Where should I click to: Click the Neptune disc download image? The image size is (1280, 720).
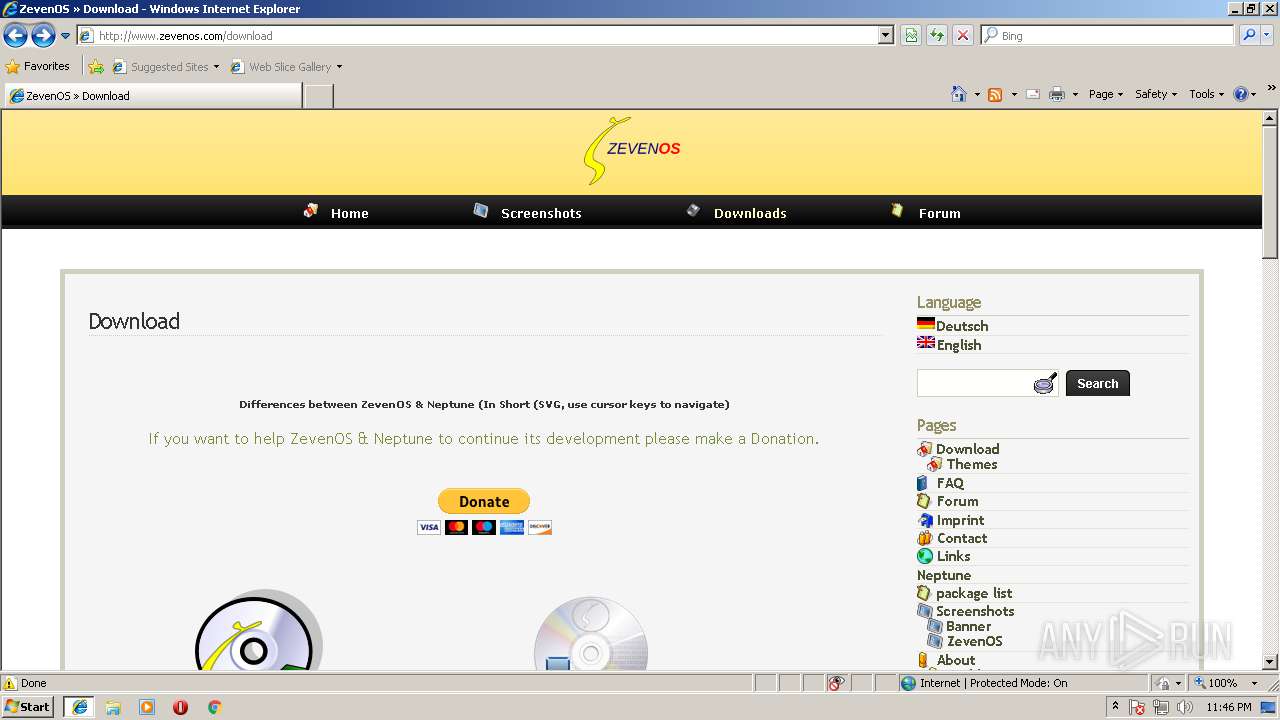(x=591, y=634)
